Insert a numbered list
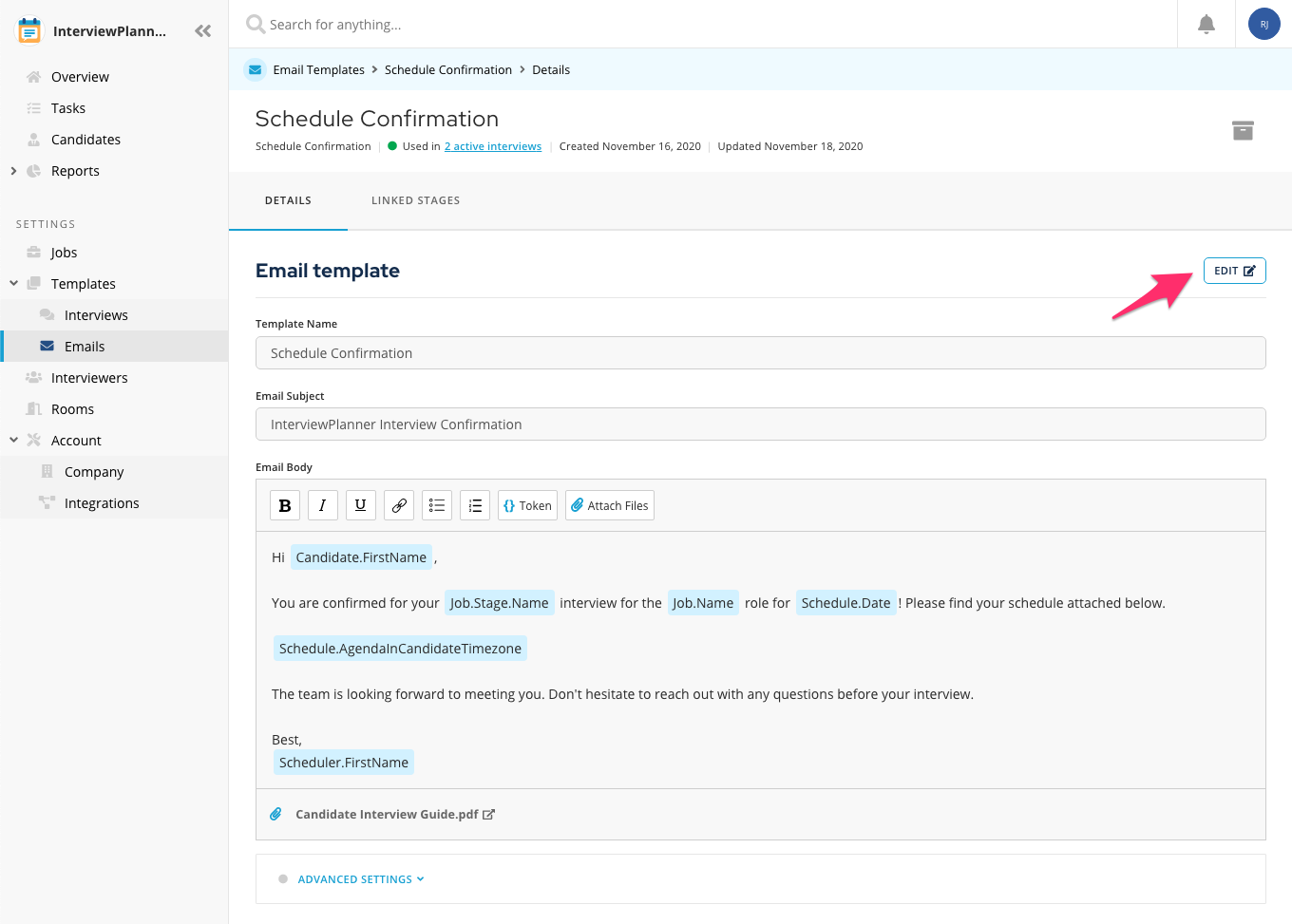Screen dimensions: 1292x924 475,505
